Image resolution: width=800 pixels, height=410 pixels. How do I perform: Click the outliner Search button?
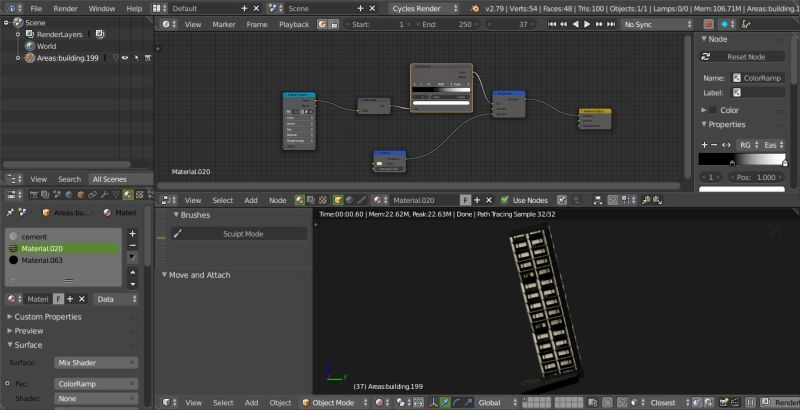pos(69,179)
